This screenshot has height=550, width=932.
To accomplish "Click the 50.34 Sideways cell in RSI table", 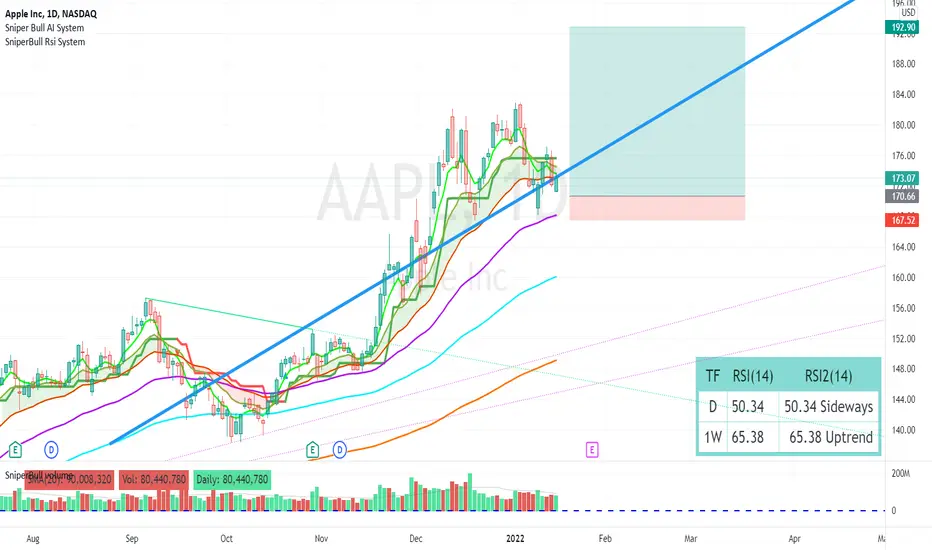I will tap(829, 407).
